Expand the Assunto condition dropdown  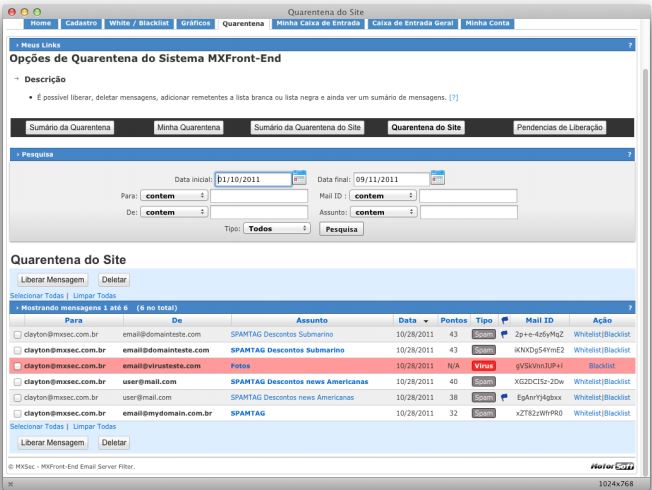384,212
